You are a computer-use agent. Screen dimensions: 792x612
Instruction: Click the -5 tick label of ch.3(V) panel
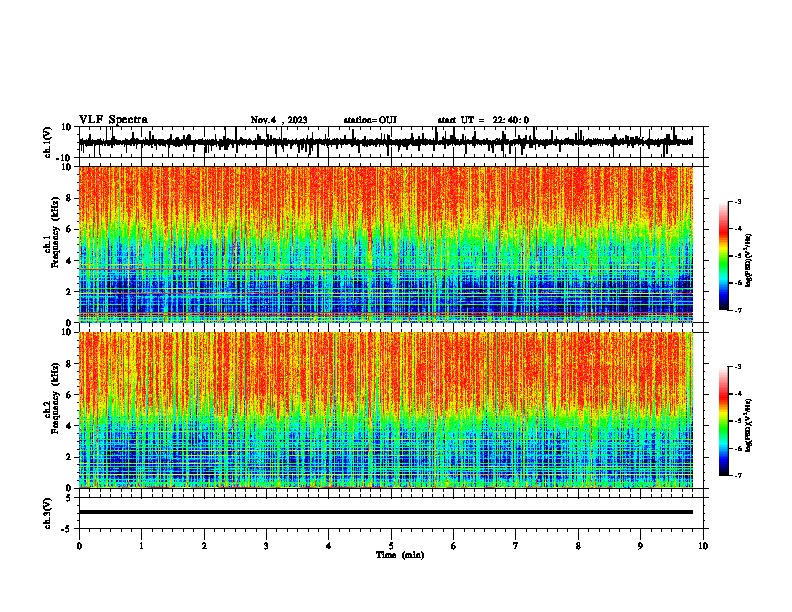point(67,529)
